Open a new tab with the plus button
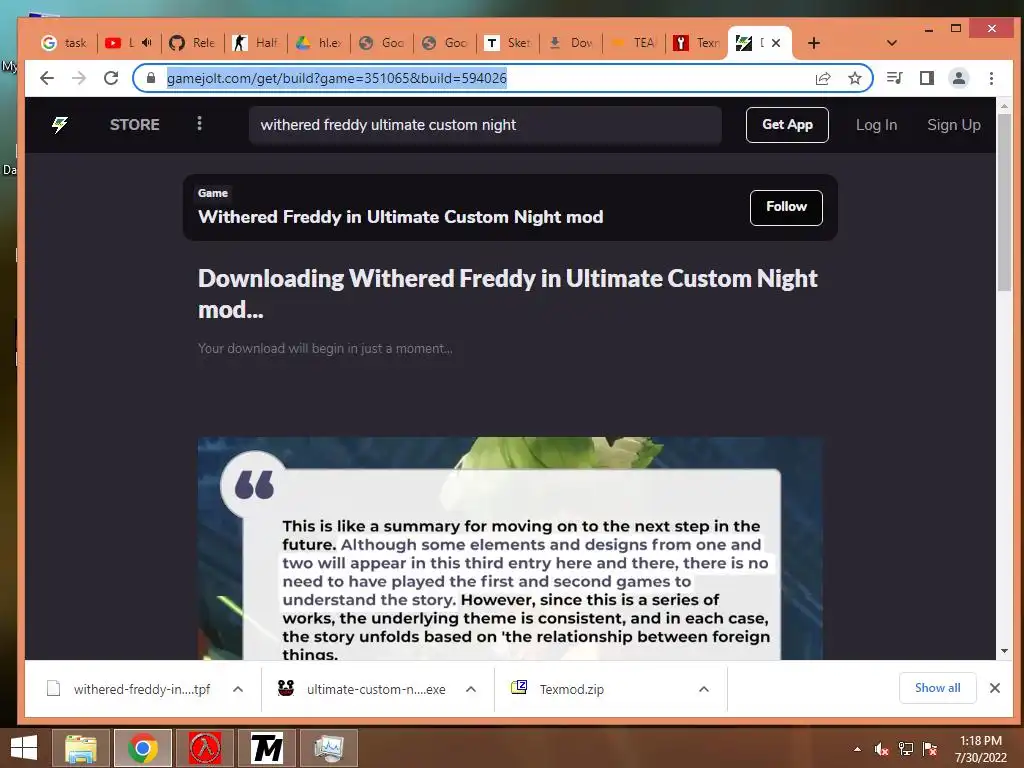 pos(814,43)
